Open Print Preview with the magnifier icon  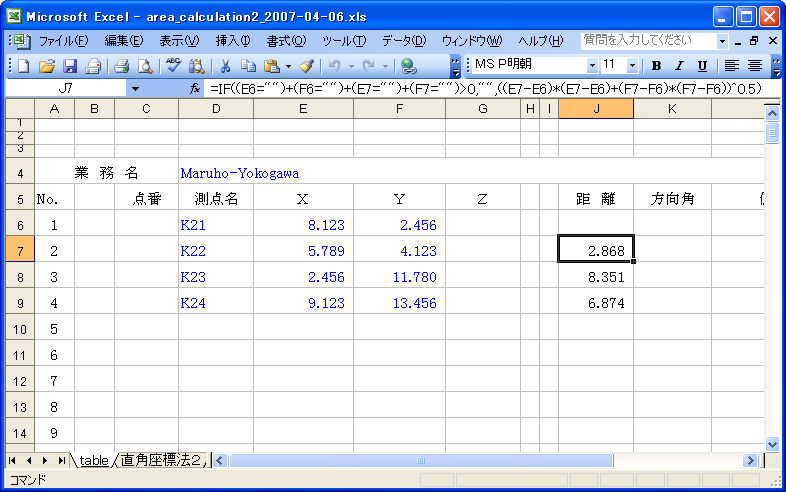(x=145, y=66)
